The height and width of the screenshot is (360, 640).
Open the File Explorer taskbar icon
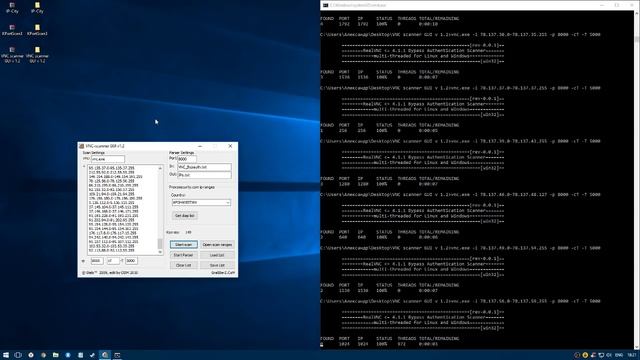pos(56,355)
